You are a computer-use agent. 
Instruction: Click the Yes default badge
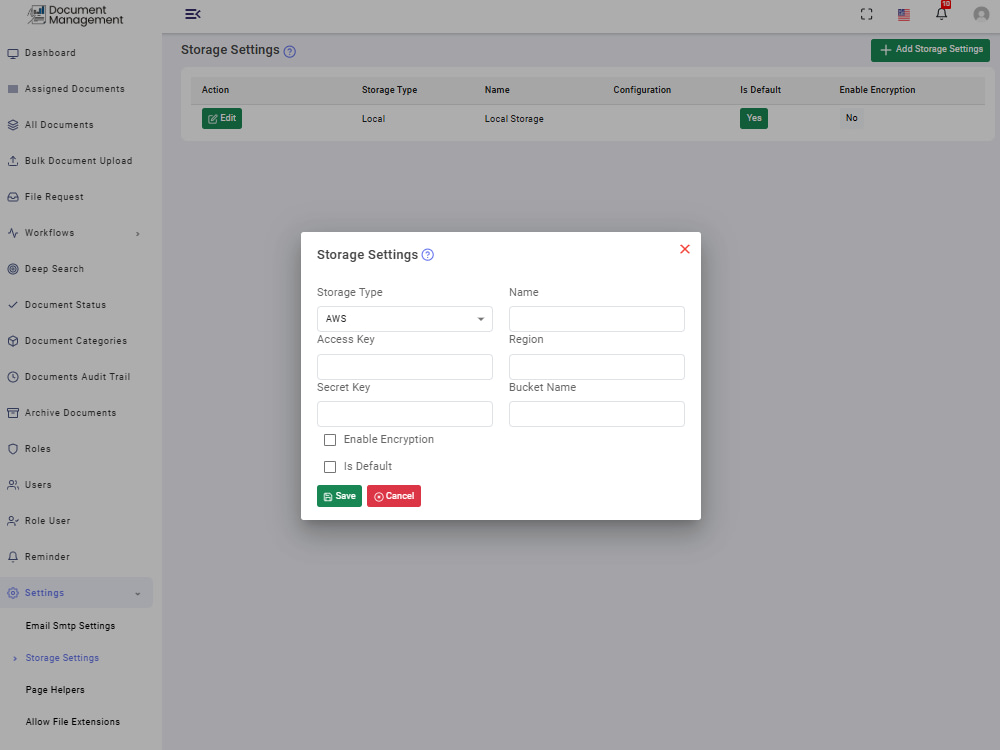pyautogui.click(x=754, y=119)
